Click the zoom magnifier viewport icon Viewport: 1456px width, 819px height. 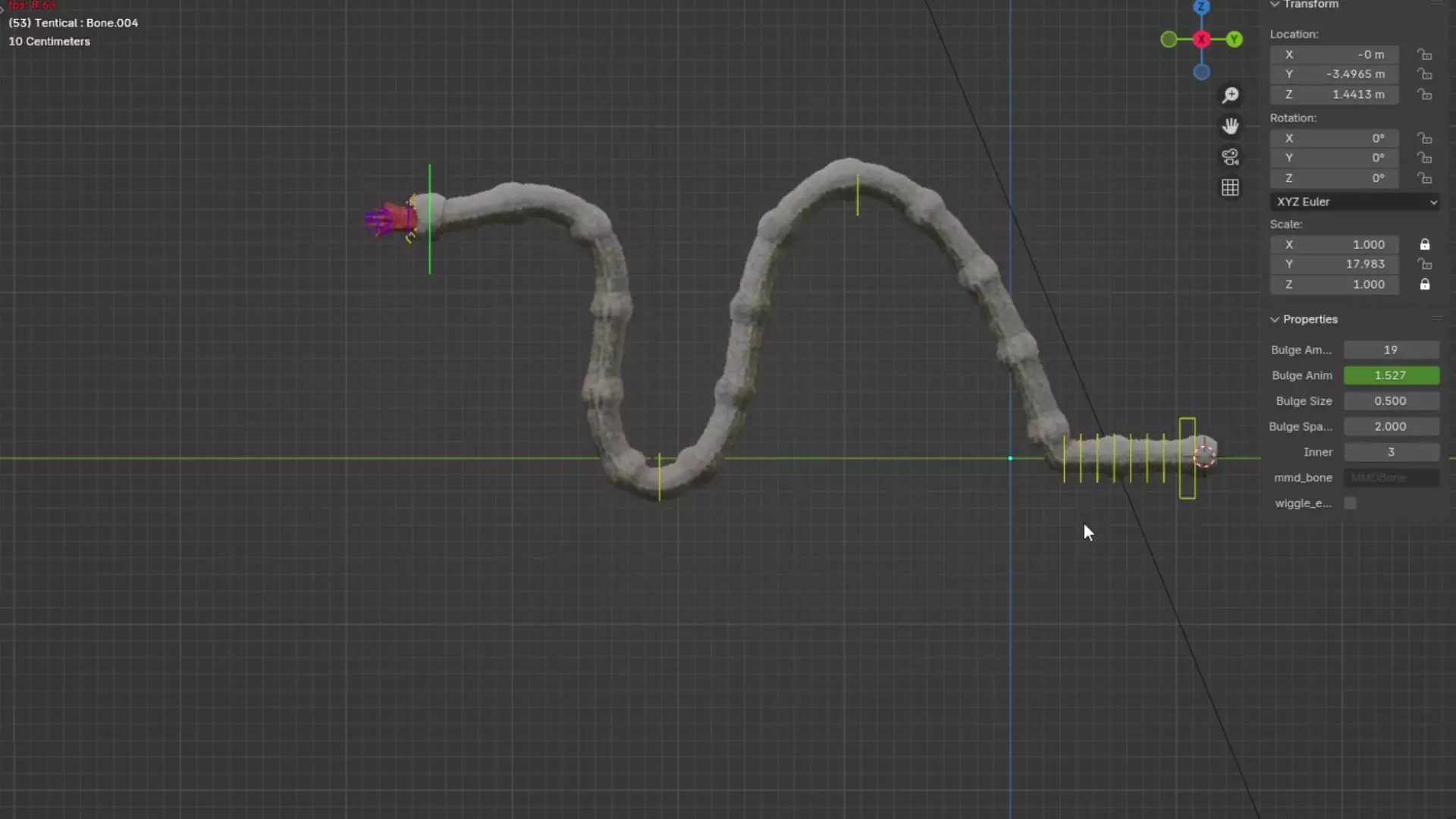tap(1230, 96)
